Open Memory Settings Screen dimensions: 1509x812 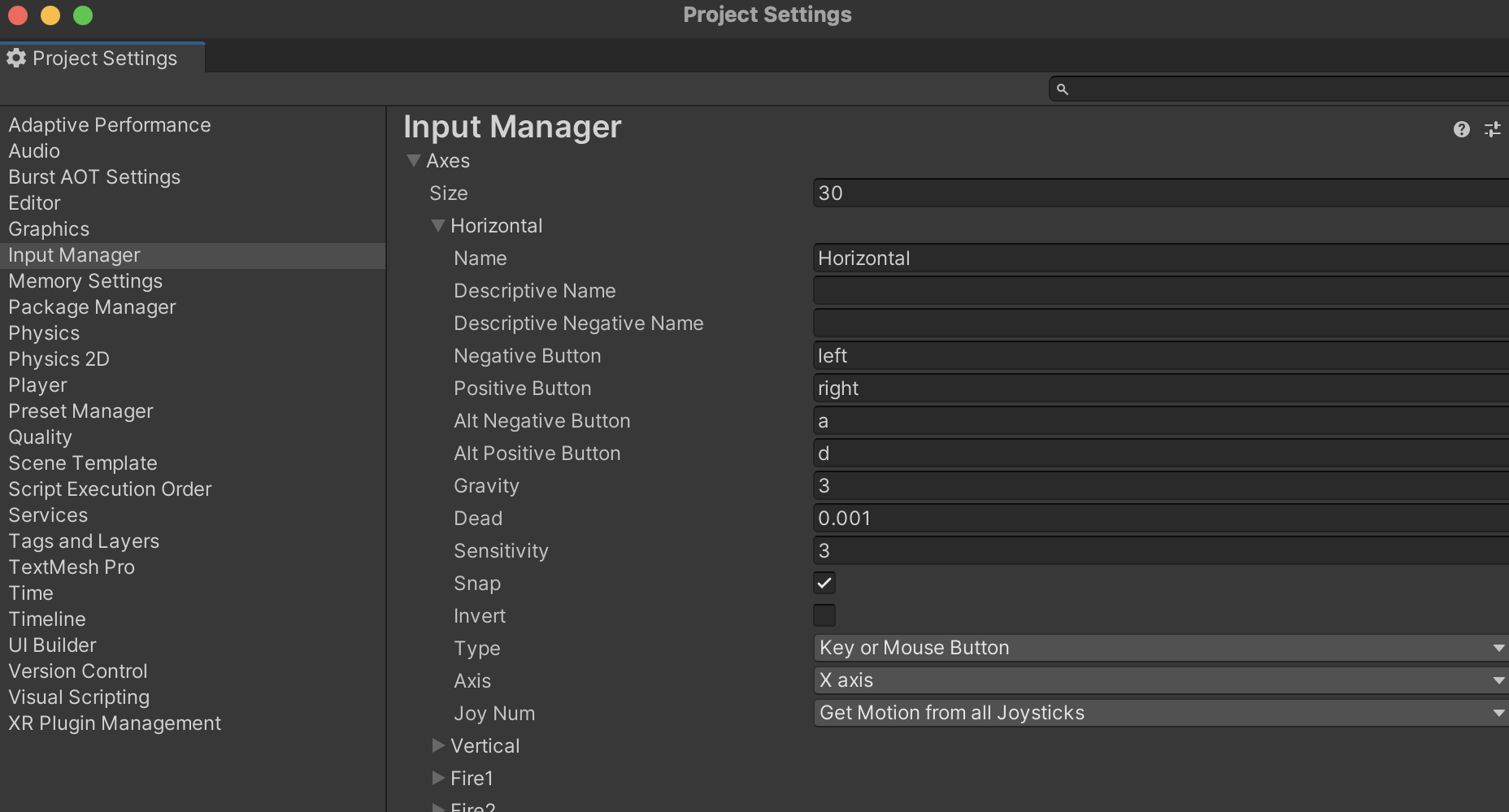tap(85, 281)
